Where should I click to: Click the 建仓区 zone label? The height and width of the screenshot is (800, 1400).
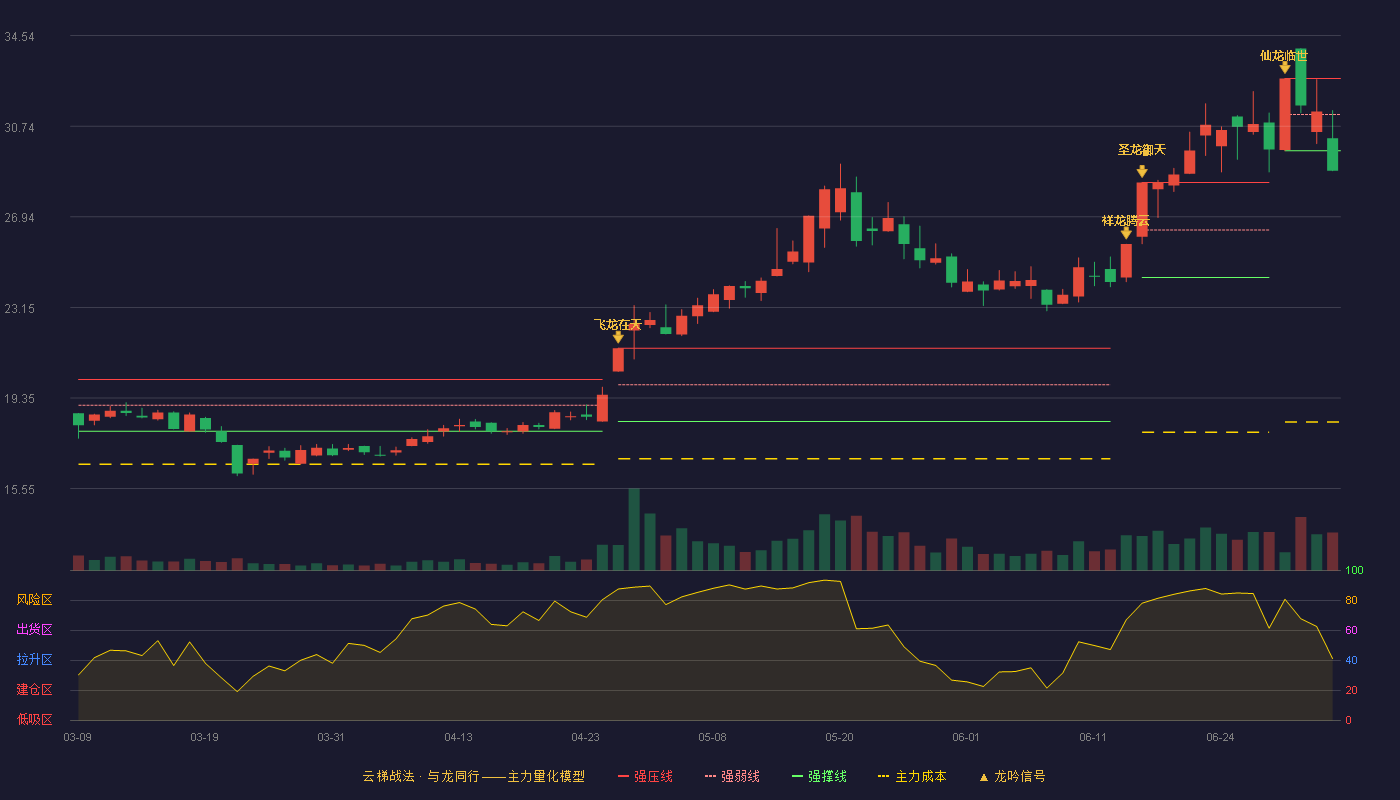click(34, 690)
